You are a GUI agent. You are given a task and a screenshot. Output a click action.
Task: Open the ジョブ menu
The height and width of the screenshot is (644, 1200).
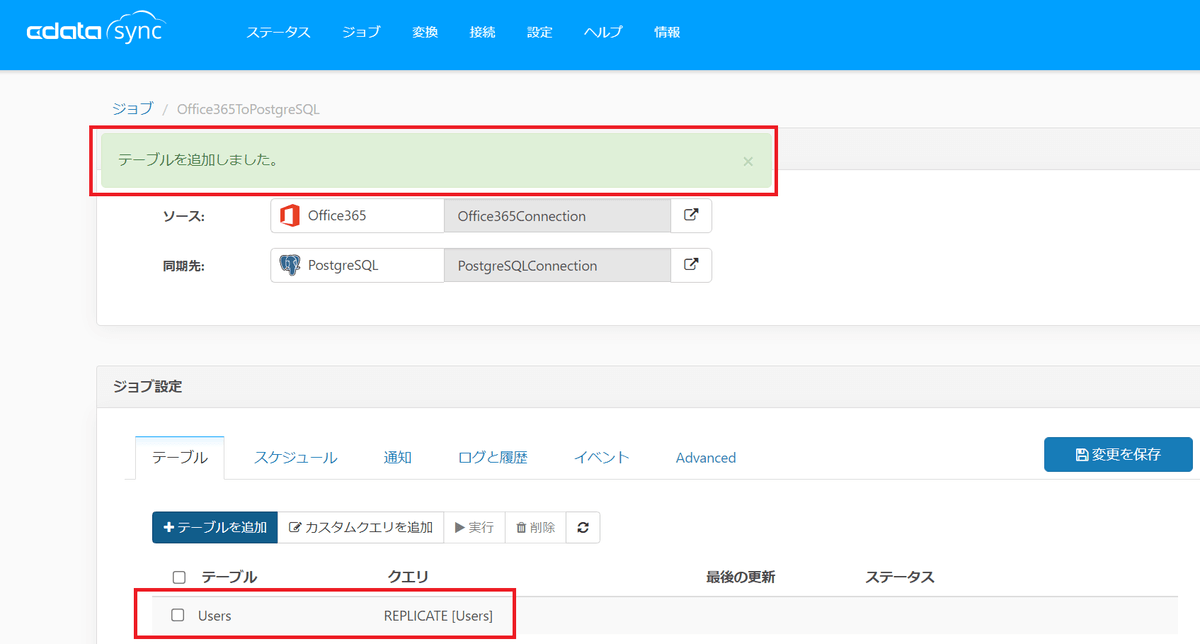[x=361, y=32]
